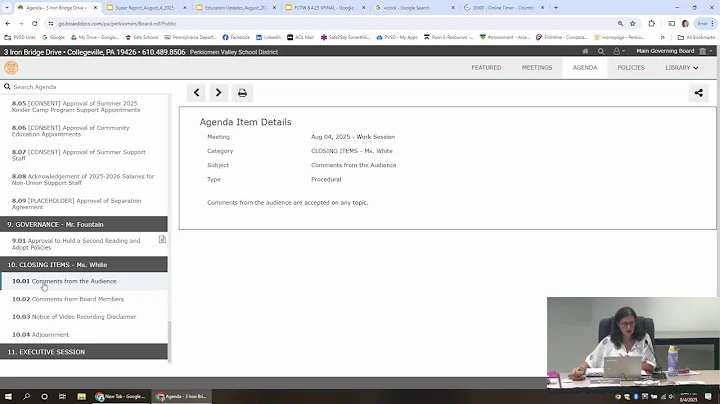Collapse section 10. CLOSING ITEMS - Ms. White

(x=84, y=265)
